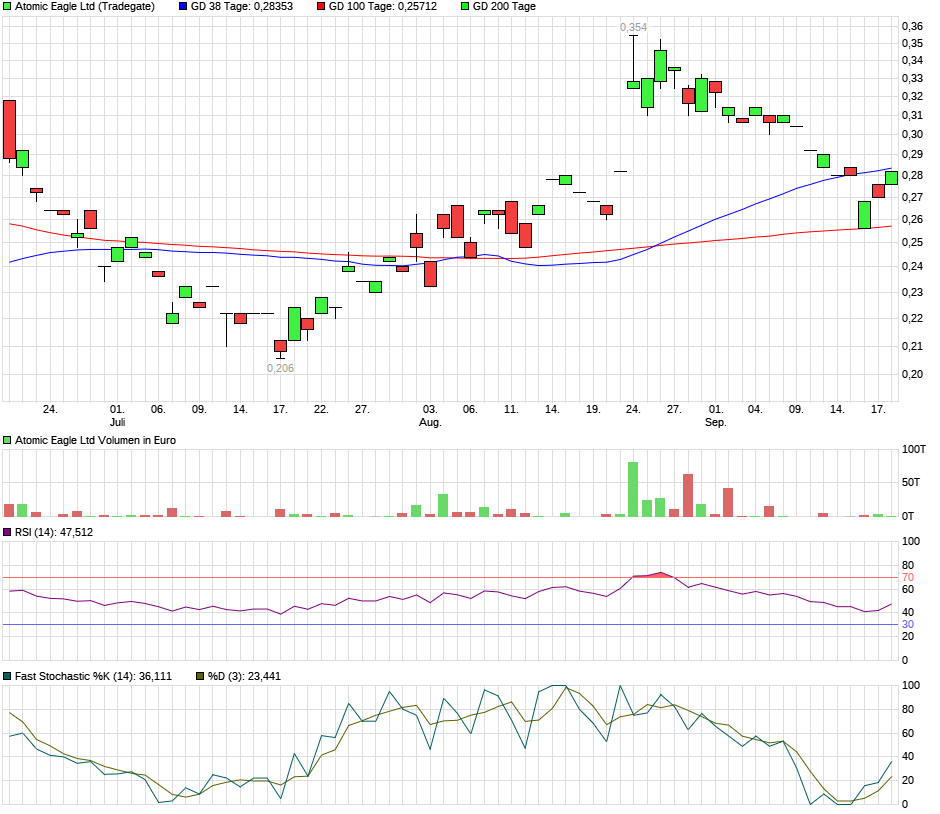The height and width of the screenshot is (814, 940).
Task: Click the Aug. month label on the date axis
Action: [x=430, y=422]
